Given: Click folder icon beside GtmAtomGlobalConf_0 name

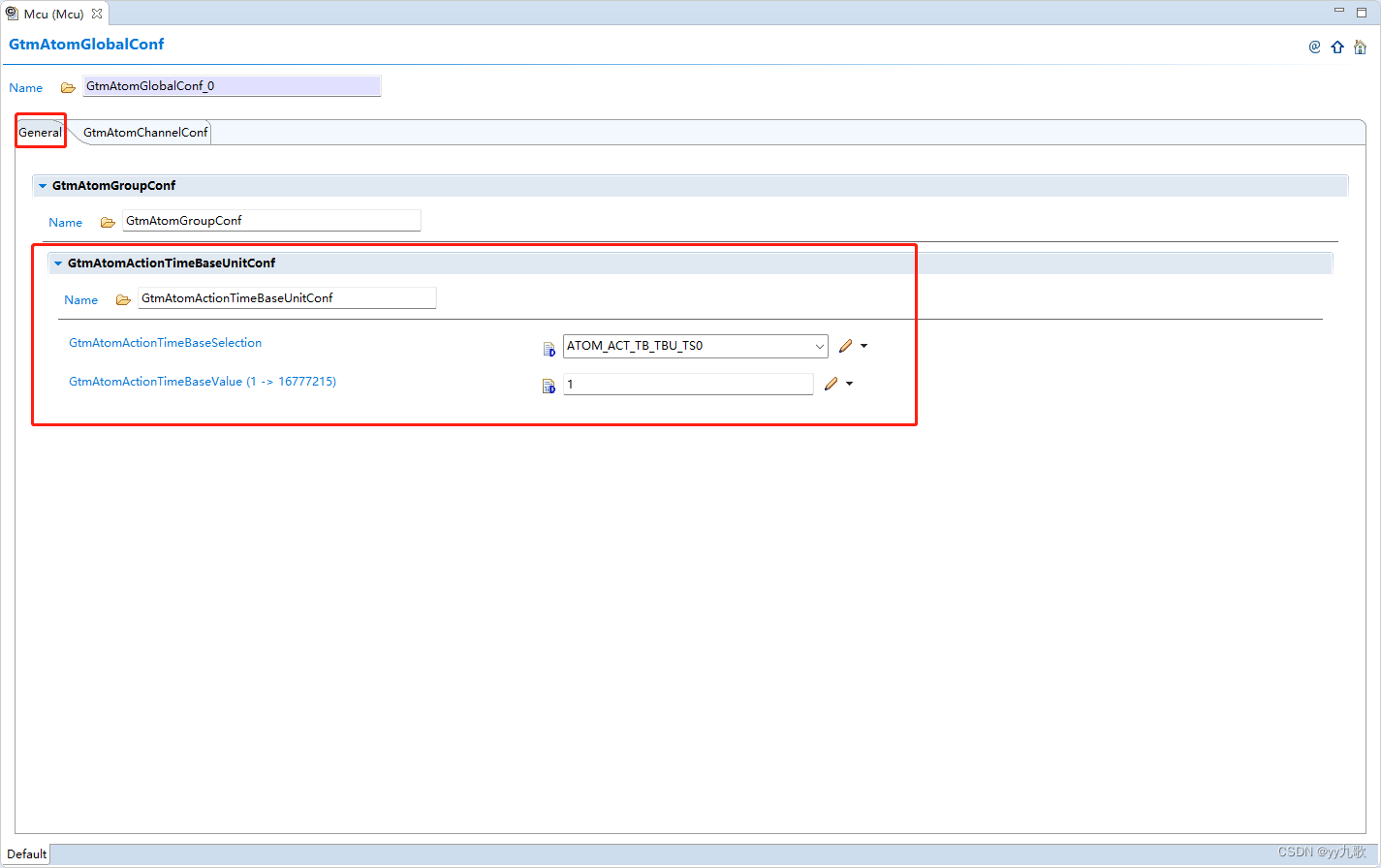Looking at the screenshot, I should pos(68,87).
